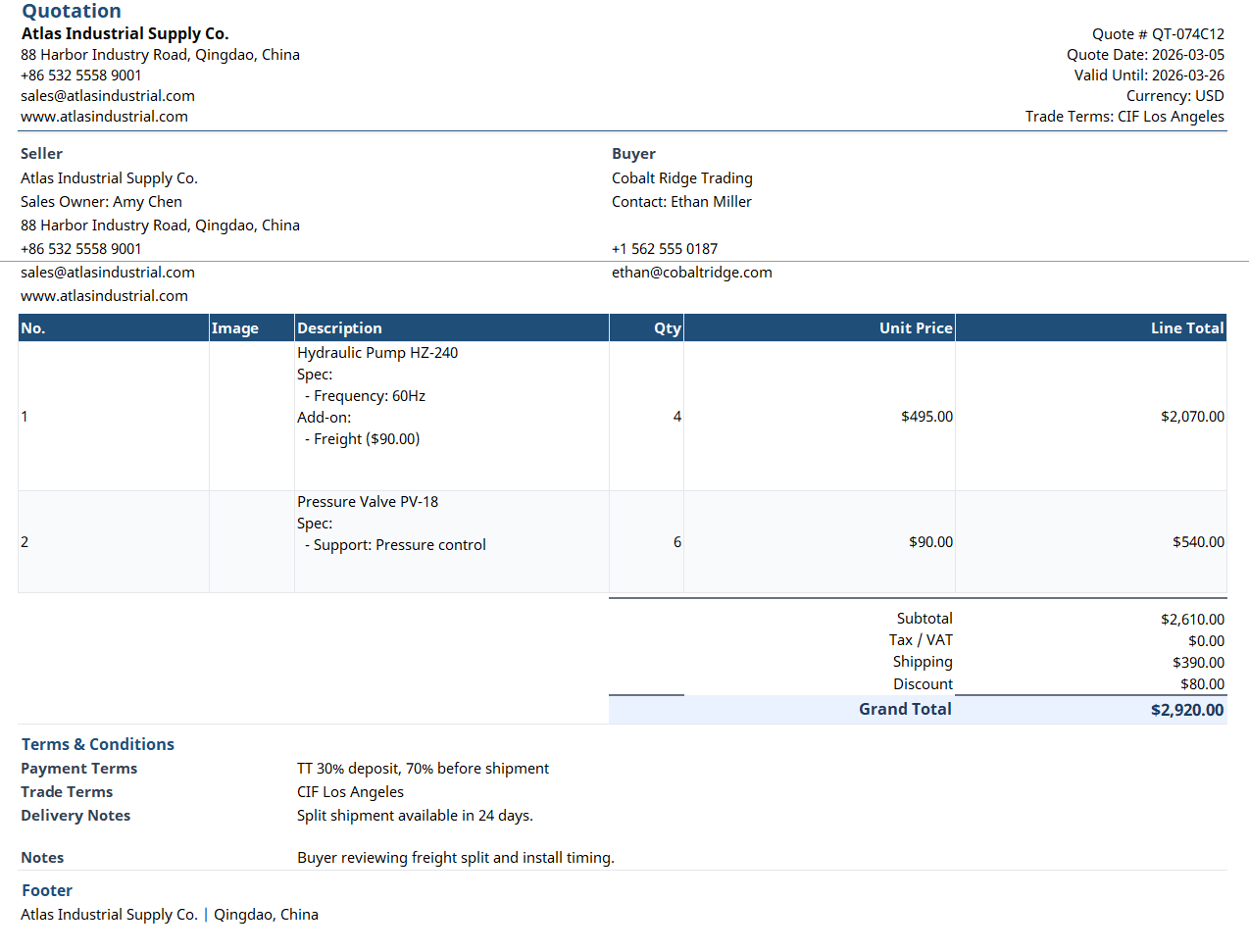Click the Image column header
This screenshot has width=1249, height=952.
pyautogui.click(x=234, y=328)
